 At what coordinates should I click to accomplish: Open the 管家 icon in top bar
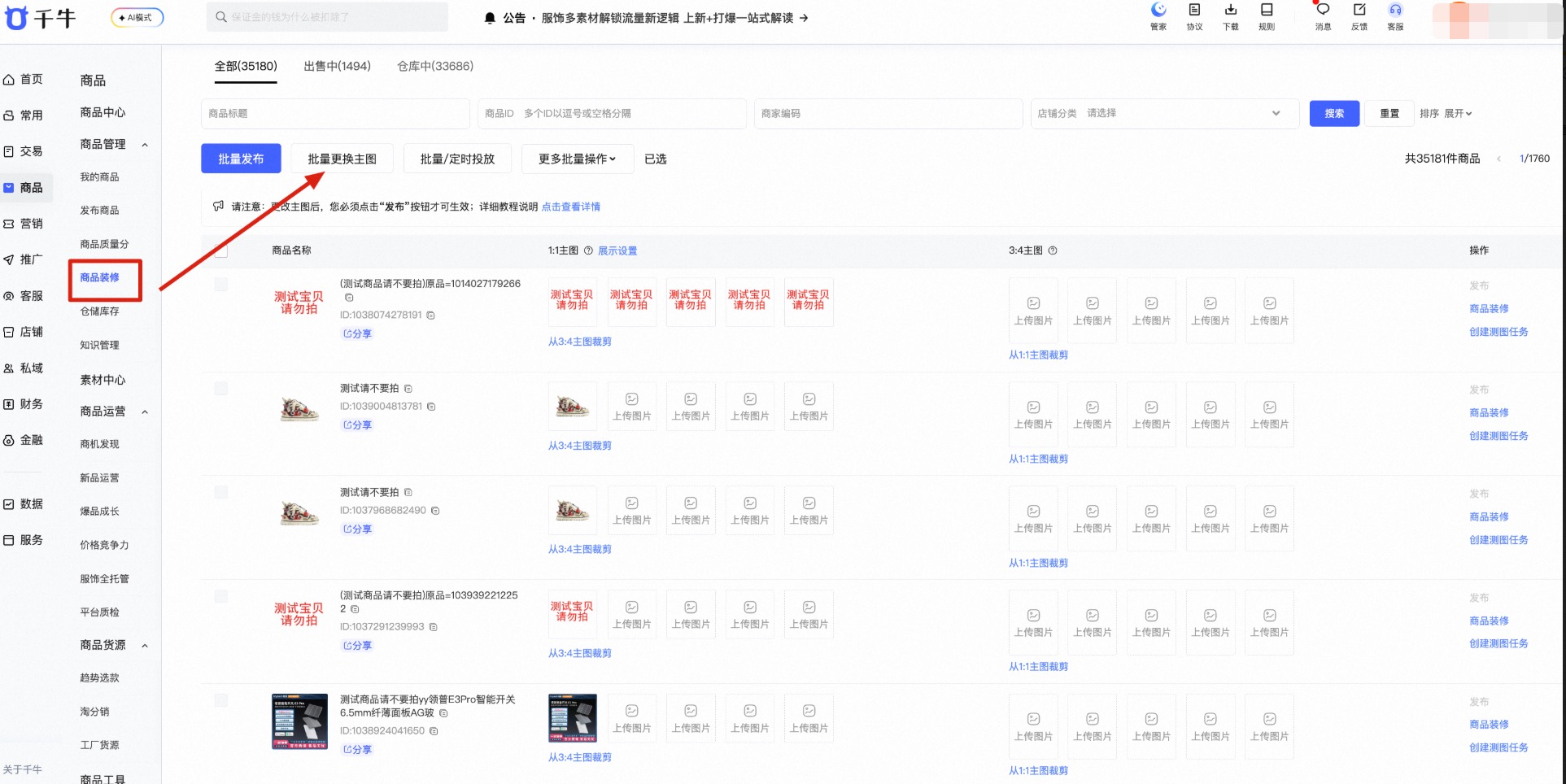(x=1158, y=16)
